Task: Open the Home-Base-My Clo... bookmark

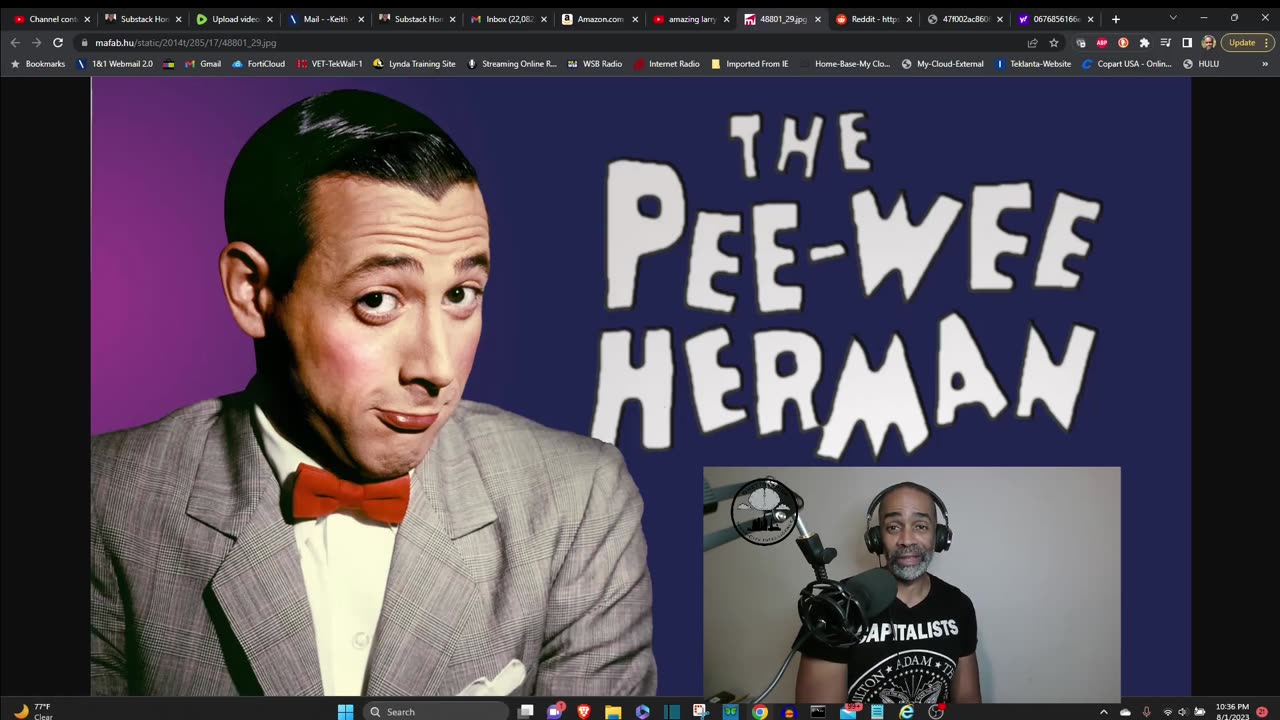Action: (x=844, y=64)
